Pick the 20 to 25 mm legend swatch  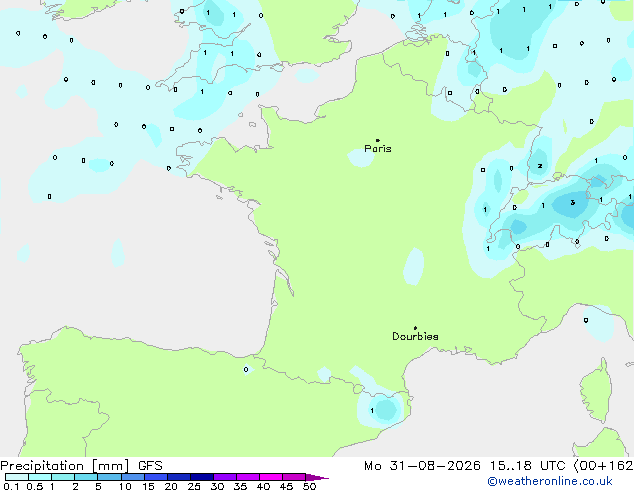click(x=179, y=477)
